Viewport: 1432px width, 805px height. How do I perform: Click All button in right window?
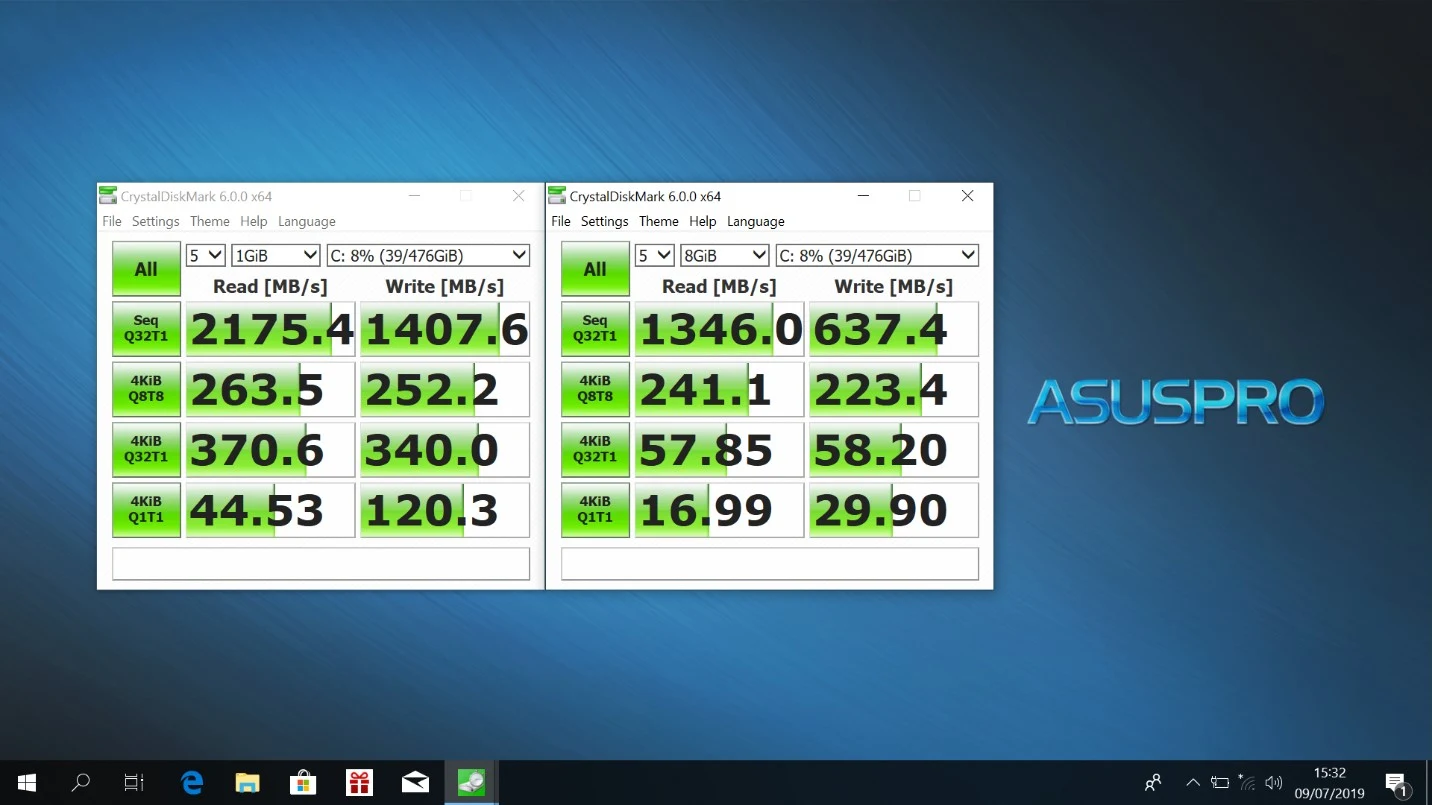point(595,269)
